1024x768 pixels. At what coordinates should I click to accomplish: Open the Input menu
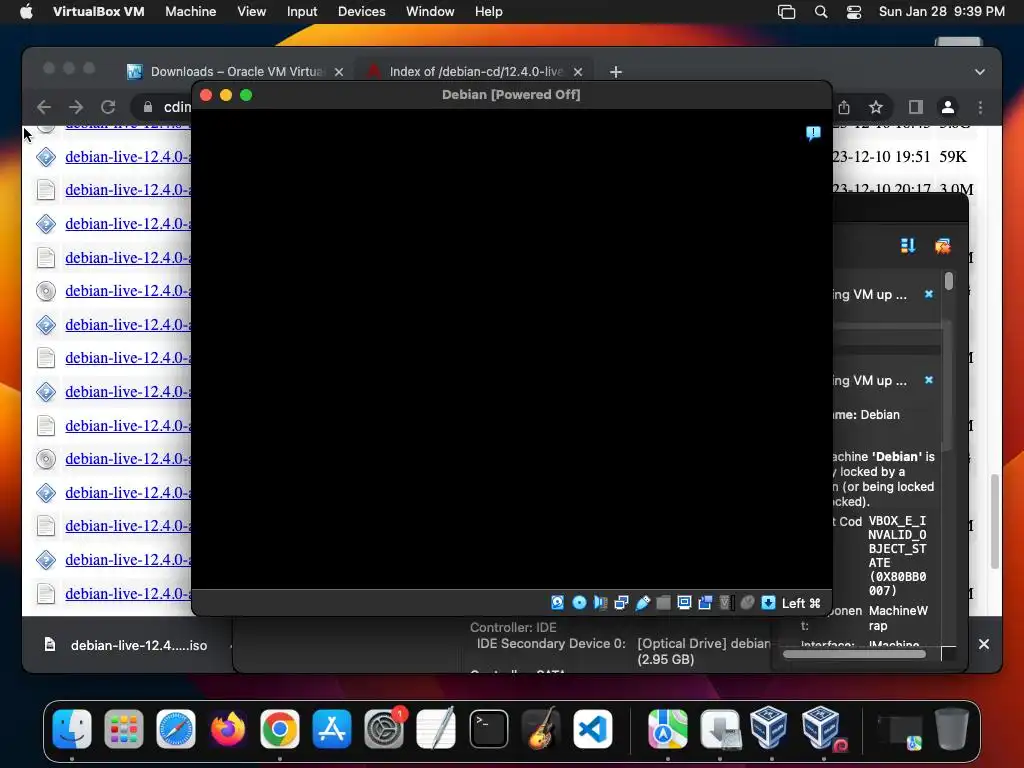(302, 12)
